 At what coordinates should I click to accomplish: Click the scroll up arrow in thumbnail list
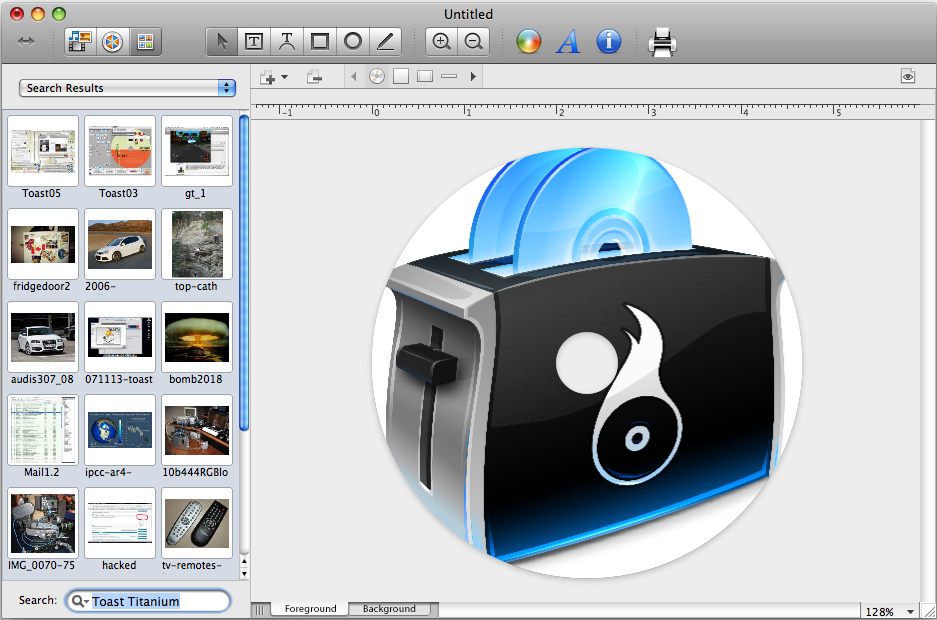244,562
